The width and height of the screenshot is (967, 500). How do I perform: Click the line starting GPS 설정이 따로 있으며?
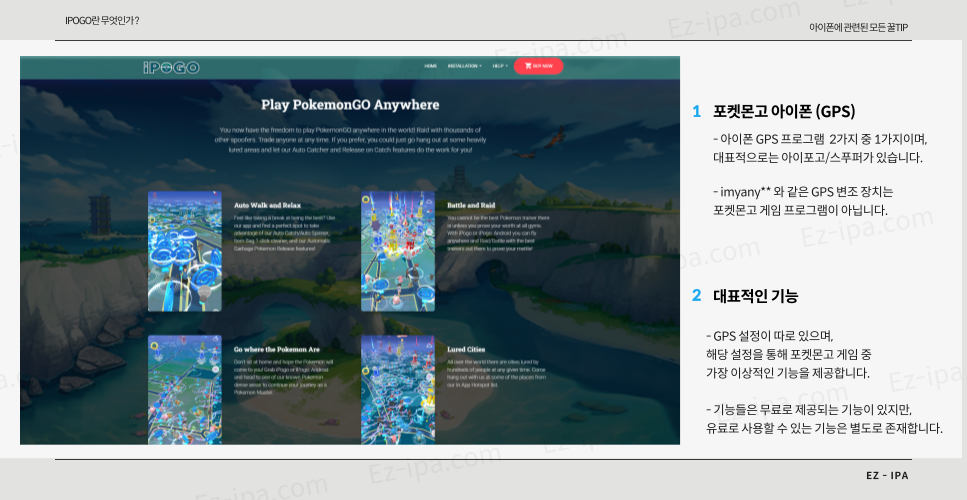click(770, 337)
